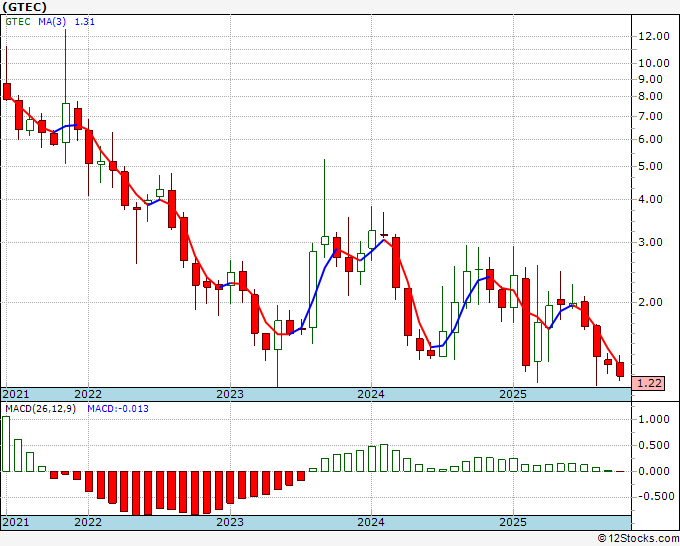
Task: Click the 12.00 price axis label
Action: click(x=654, y=36)
